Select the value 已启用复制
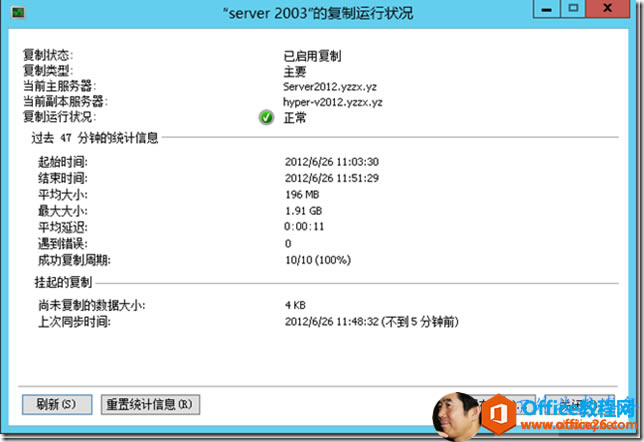This screenshot has height=442, width=644. (312, 55)
